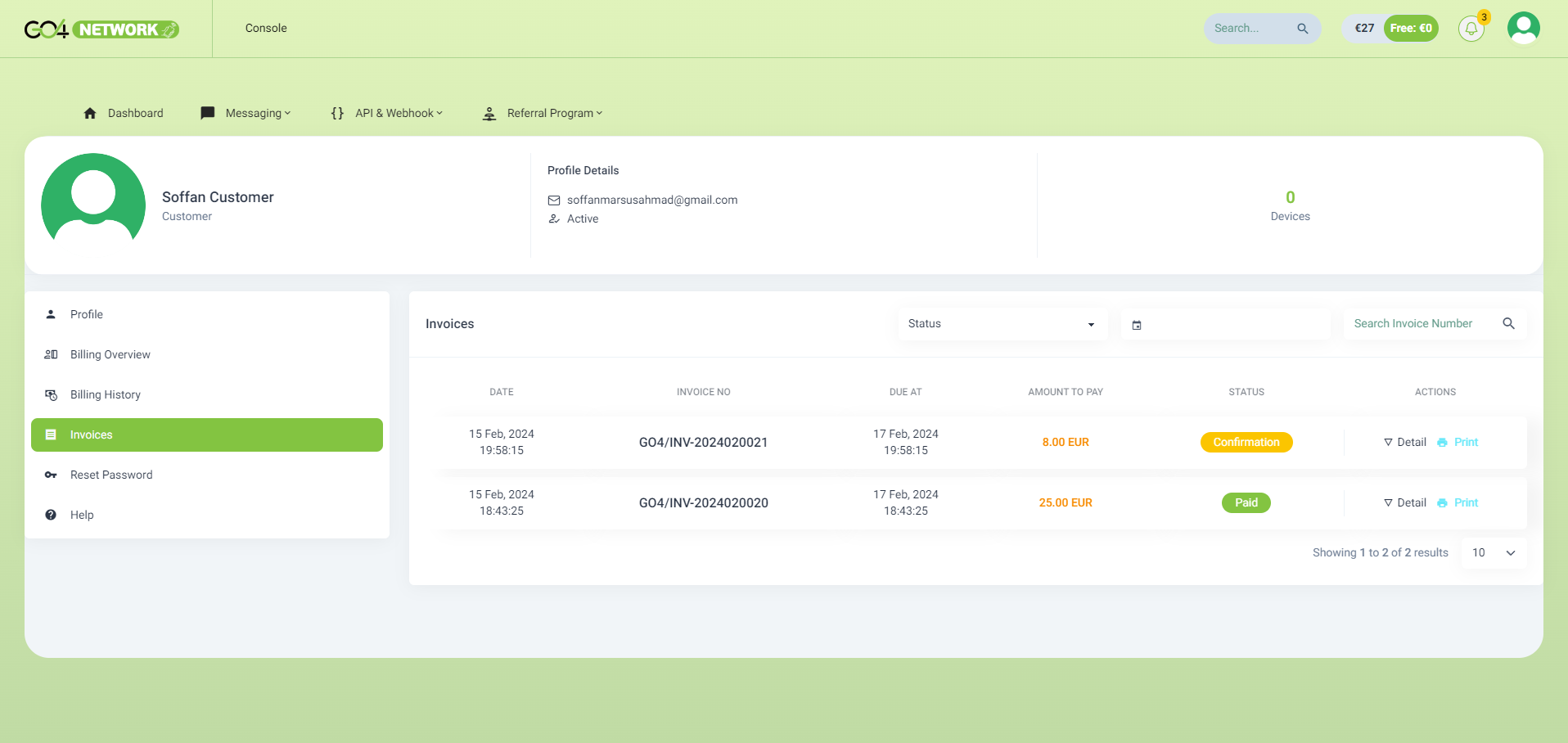1568x743 pixels.
Task: Open Reset Password in sidebar
Action: (x=207, y=475)
